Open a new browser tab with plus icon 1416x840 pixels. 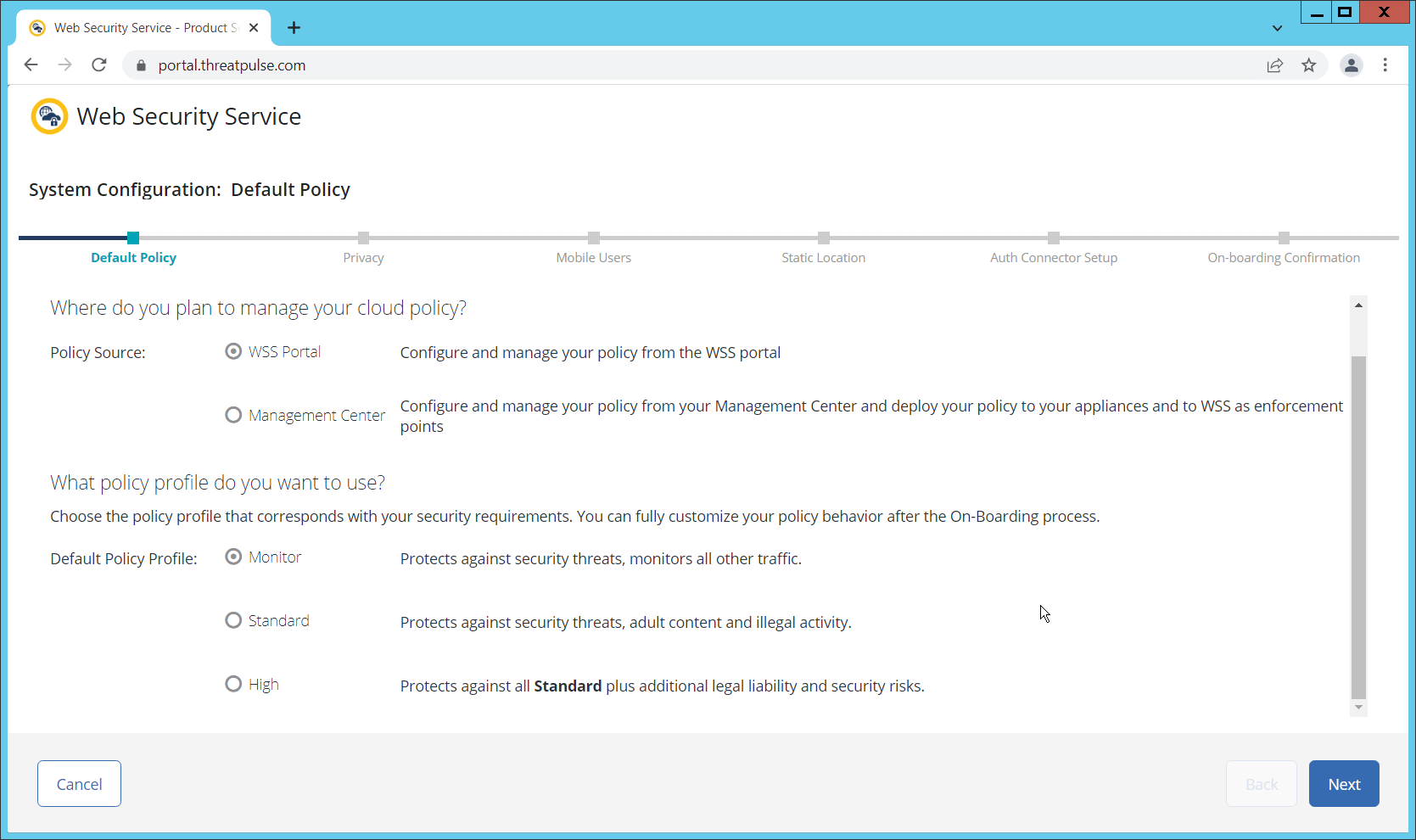pyautogui.click(x=294, y=28)
